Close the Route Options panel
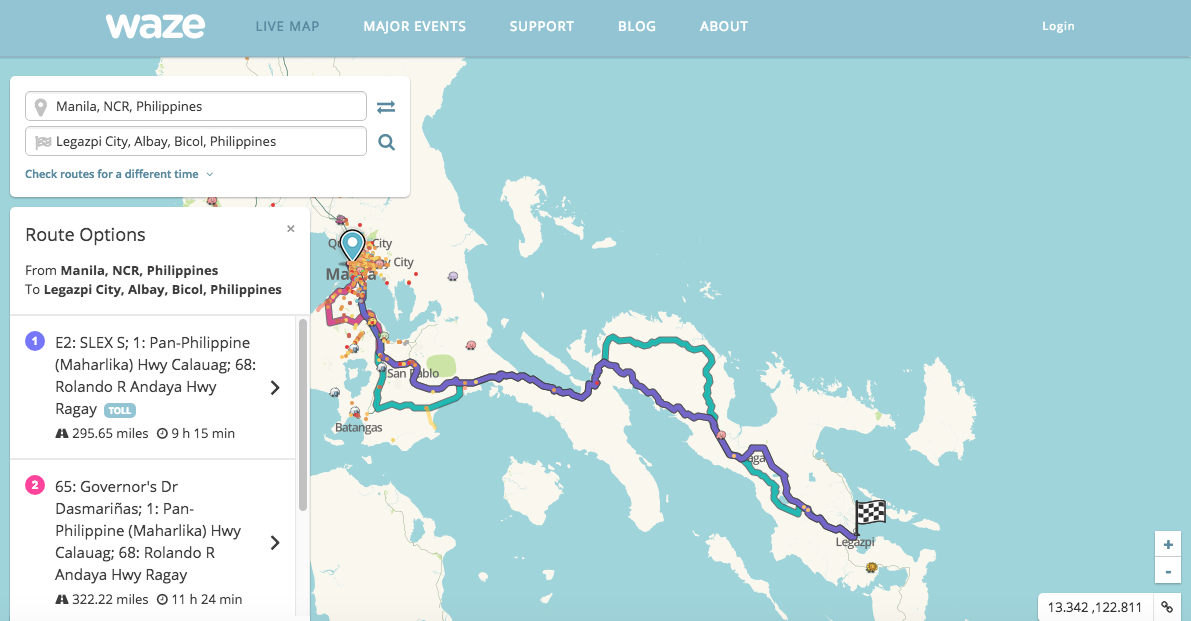 (290, 229)
